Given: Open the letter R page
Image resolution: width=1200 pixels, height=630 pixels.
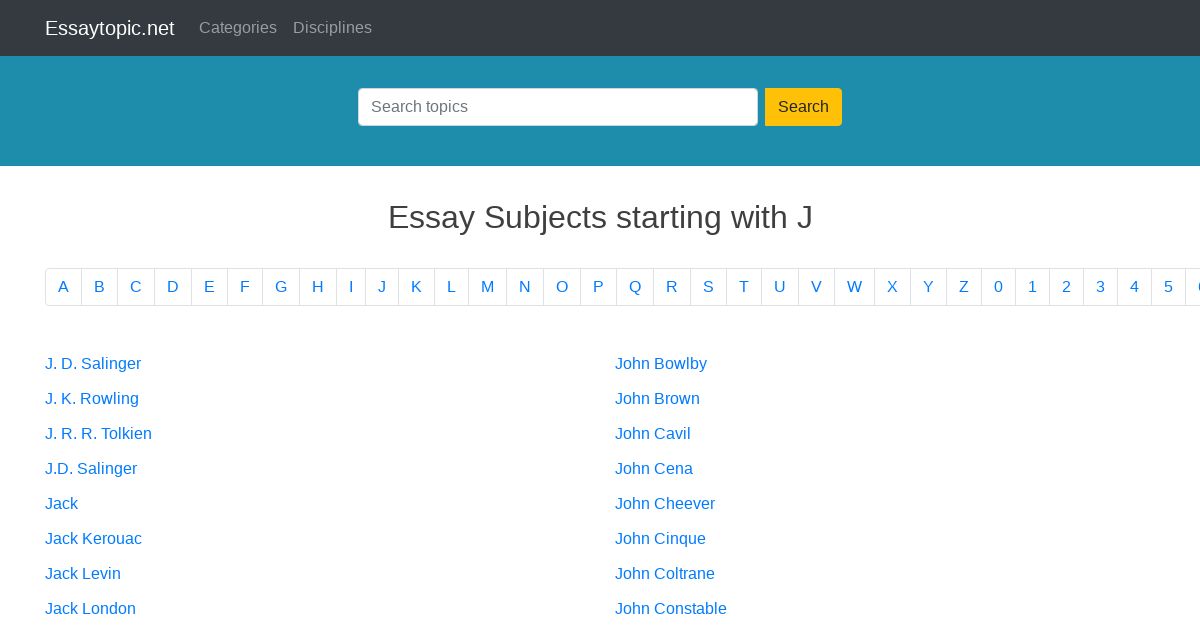Looking at the screenshot, I should pos(672,287).
